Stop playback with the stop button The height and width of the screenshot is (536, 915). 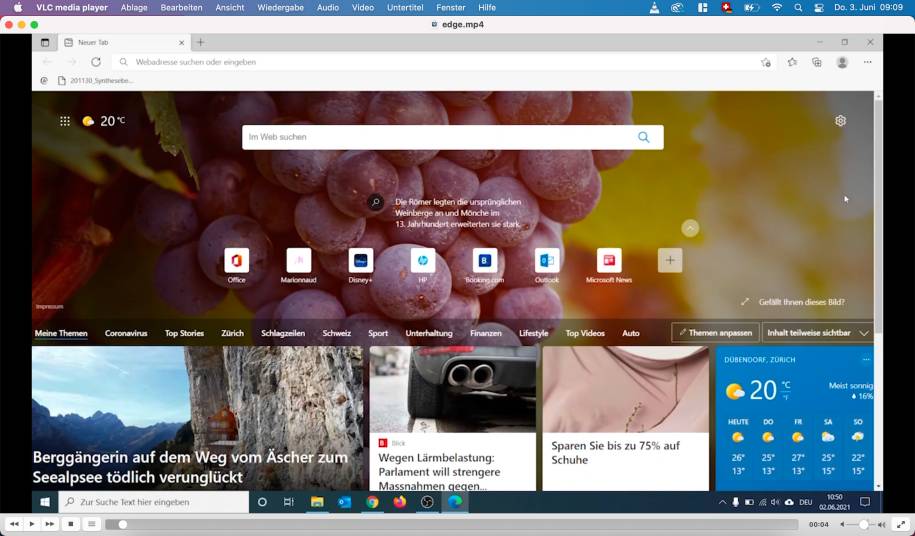[71, 524]
